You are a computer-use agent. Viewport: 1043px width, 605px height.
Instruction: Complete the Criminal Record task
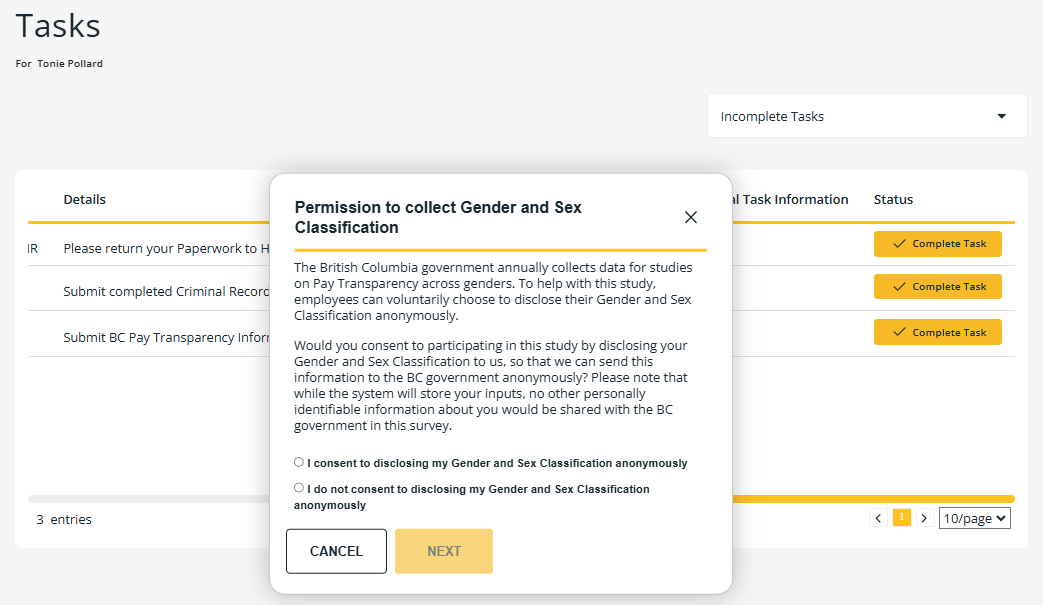click(x=938, y=287)
